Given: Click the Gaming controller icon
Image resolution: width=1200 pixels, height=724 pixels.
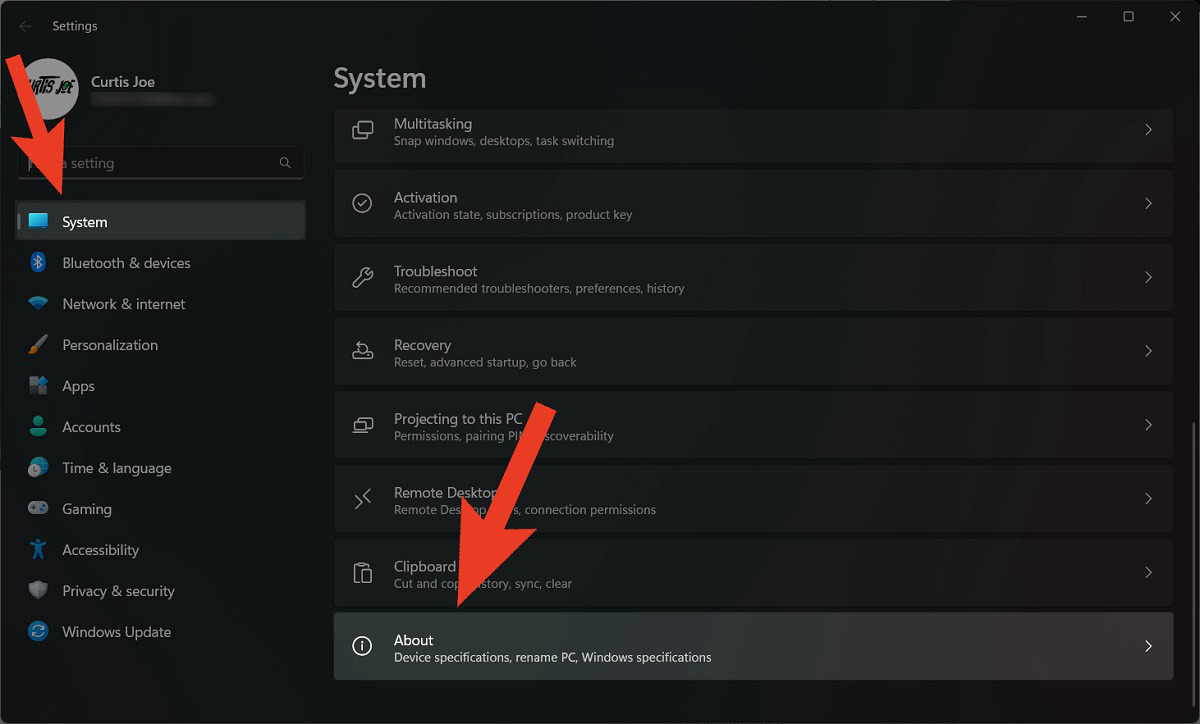Looking at the screenshot, I should point(38,509).
